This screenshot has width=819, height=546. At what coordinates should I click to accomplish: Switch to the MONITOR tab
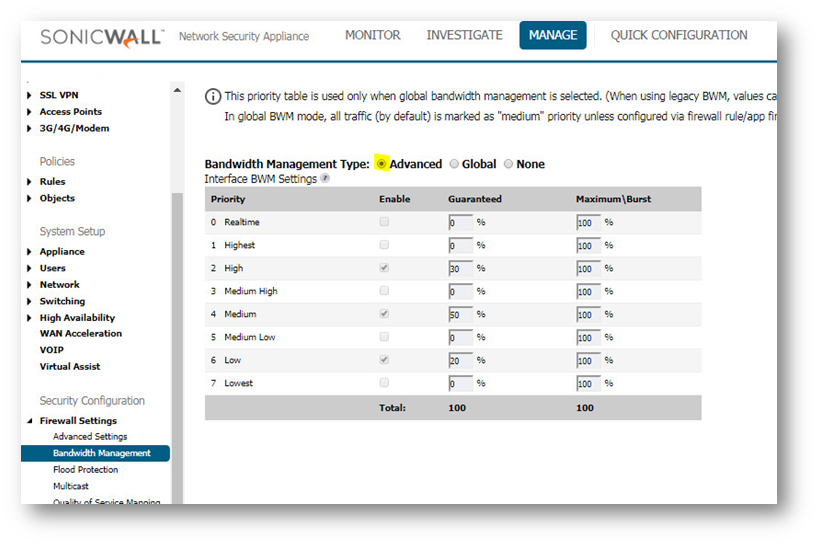(x=372, y=35)
